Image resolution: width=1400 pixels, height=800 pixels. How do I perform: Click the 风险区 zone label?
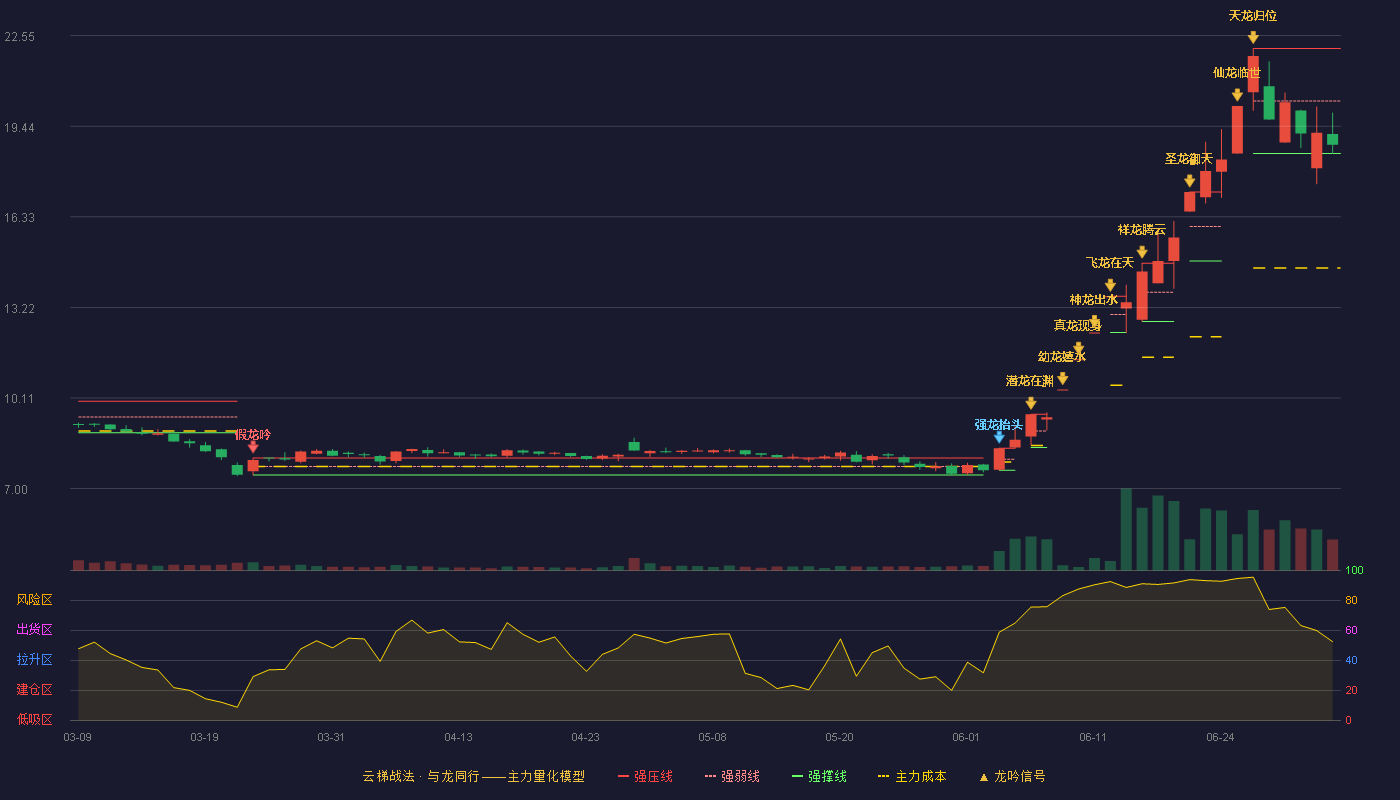[x=34, y=600]
